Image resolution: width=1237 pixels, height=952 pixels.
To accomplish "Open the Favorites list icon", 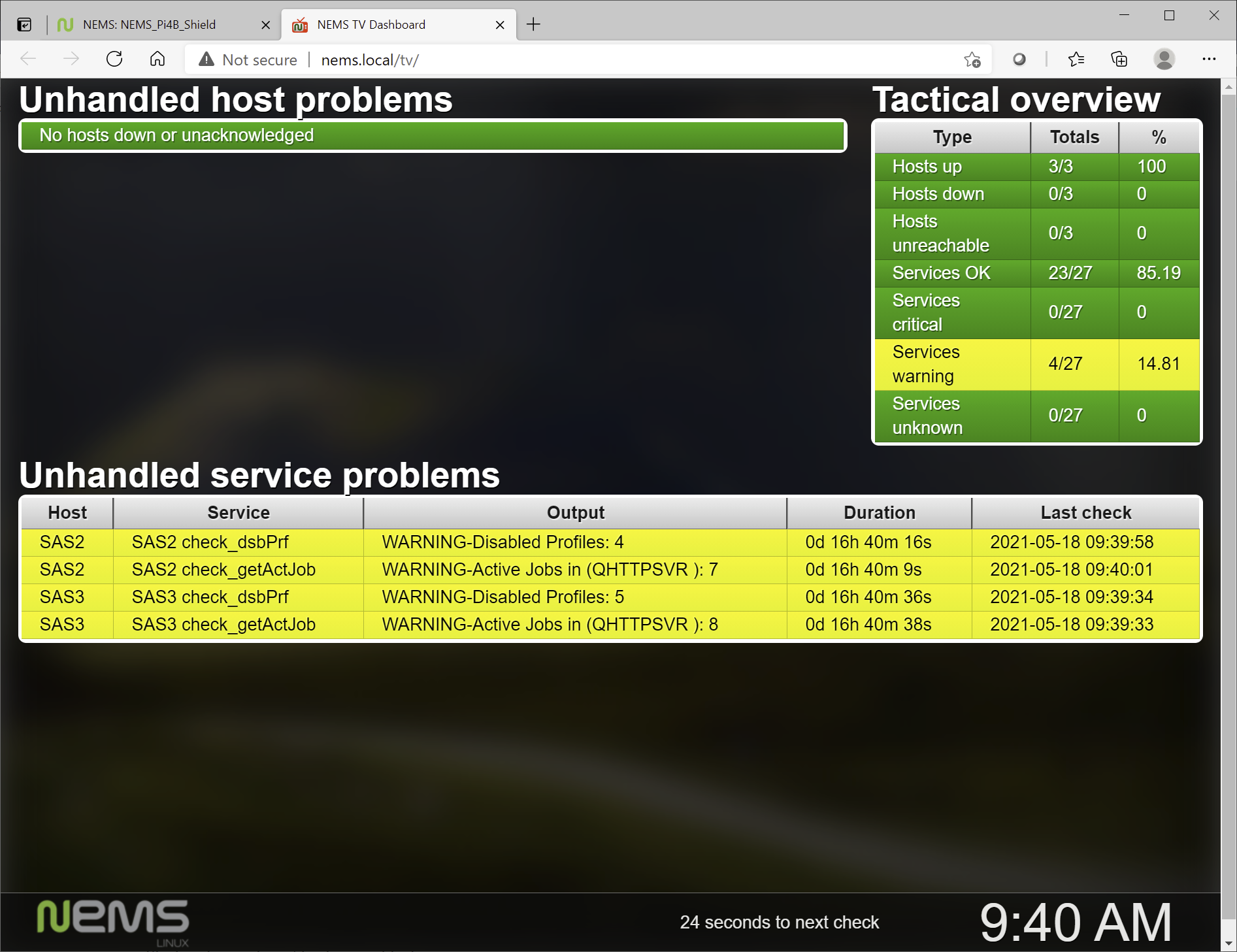I will pyautogui.click(x=1076, y=59).
